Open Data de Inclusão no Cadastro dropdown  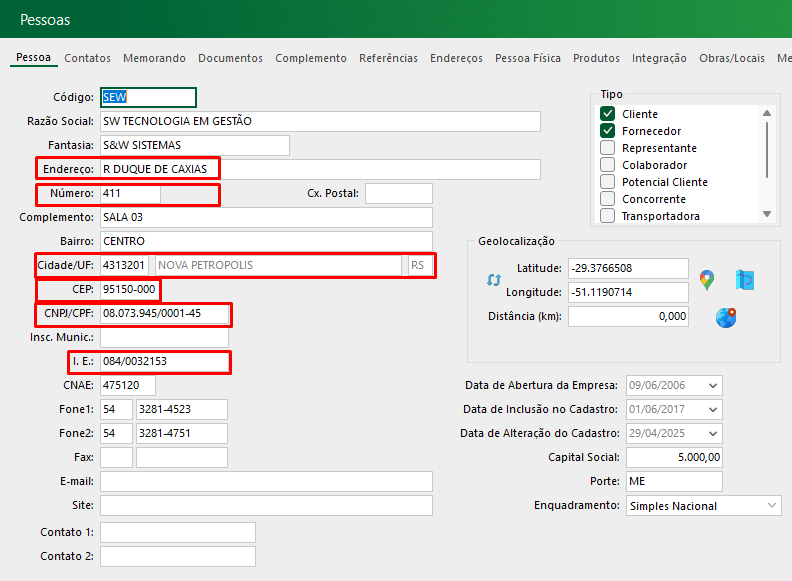[x=713, y=409]
